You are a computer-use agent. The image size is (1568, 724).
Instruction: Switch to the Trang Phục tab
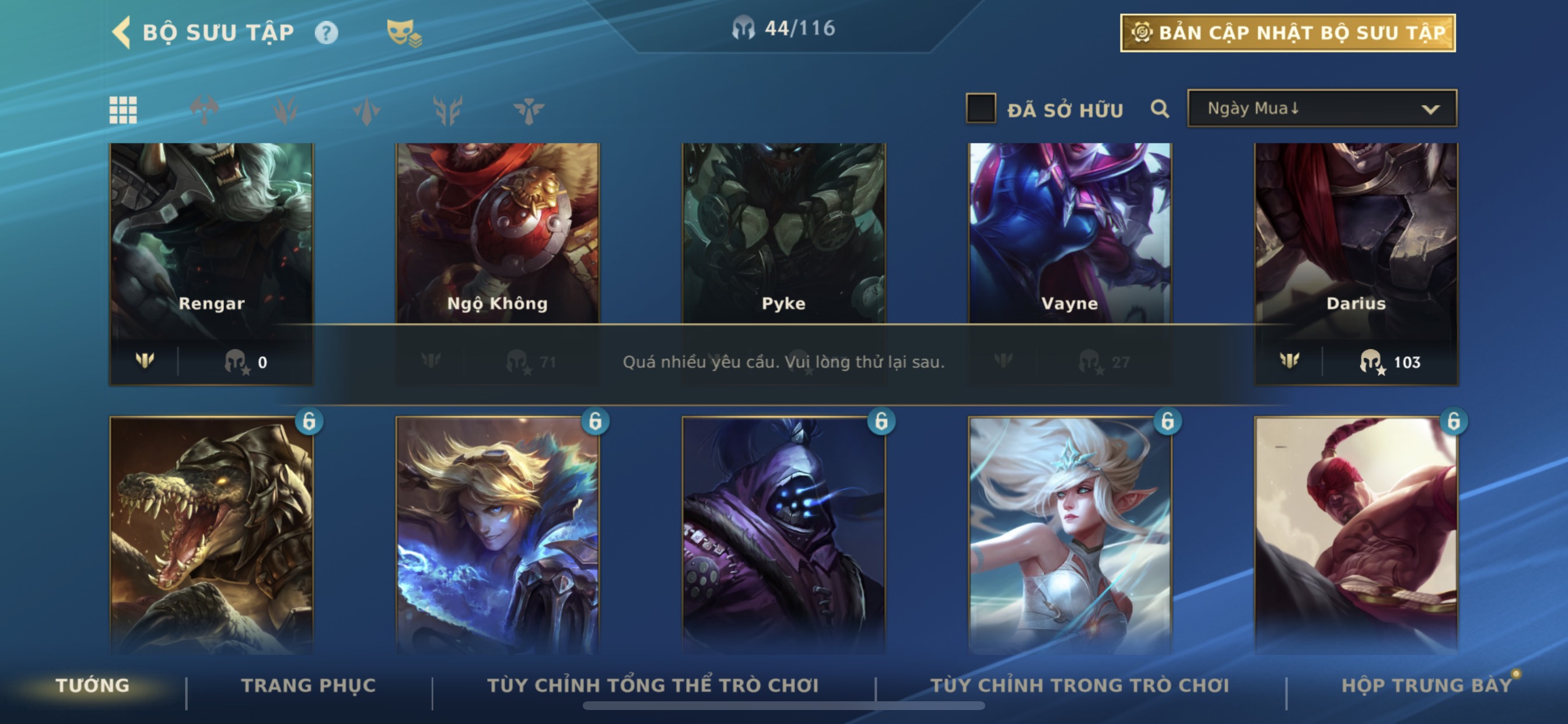tap(309, 685)
